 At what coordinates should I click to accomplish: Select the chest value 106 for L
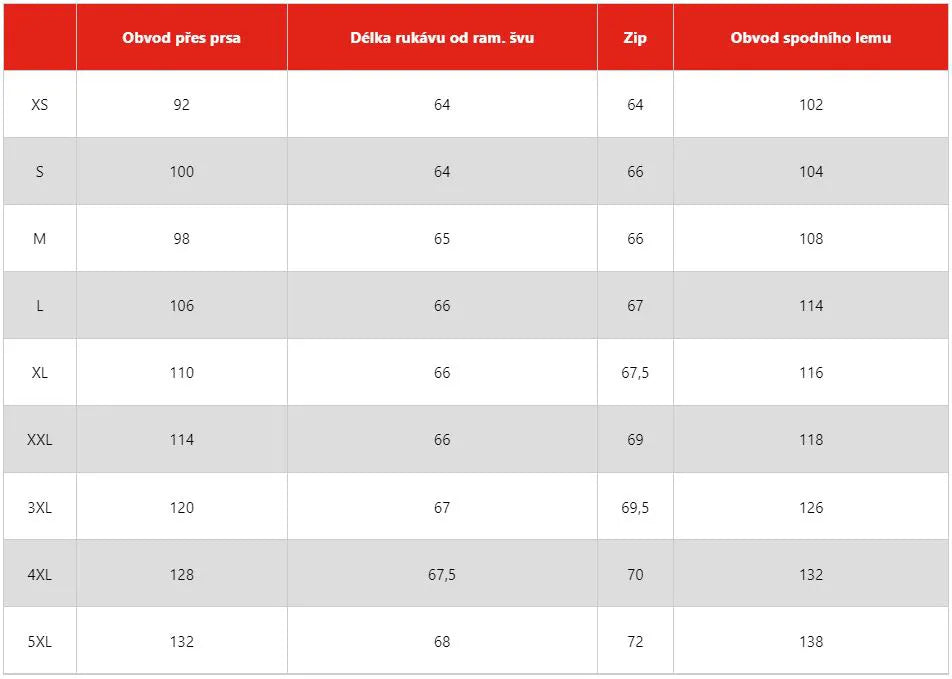181,305
